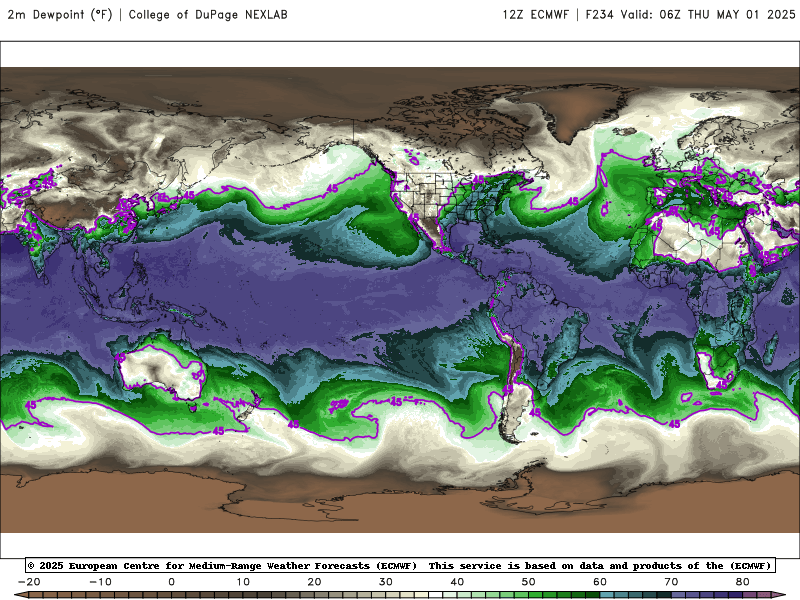This screenshot has width=800, height=600.
Task: Click the "20" color scale label
Action: click(x=315, y=582)
